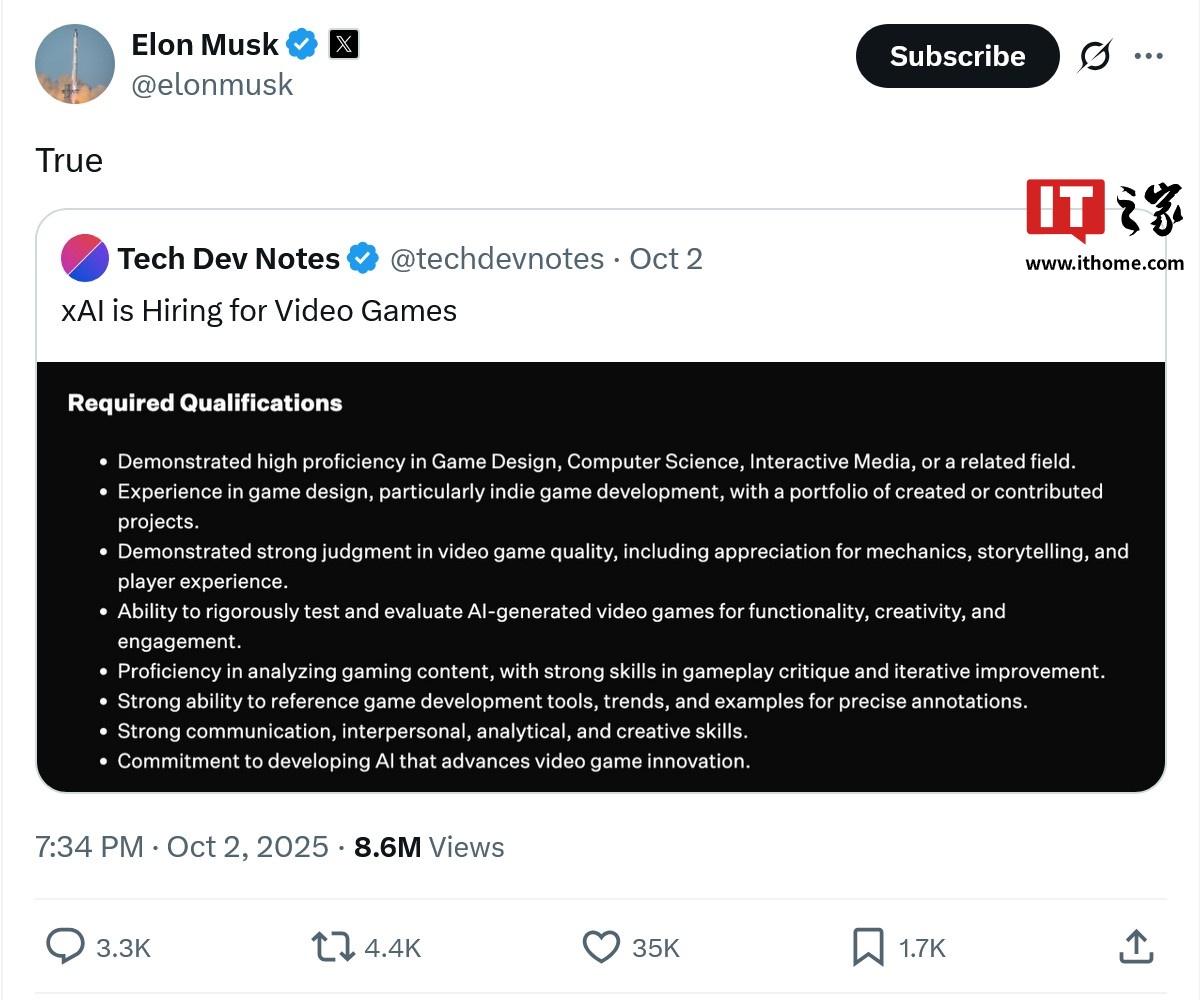Open the @elonmusk handle link

tap(212, 85)
